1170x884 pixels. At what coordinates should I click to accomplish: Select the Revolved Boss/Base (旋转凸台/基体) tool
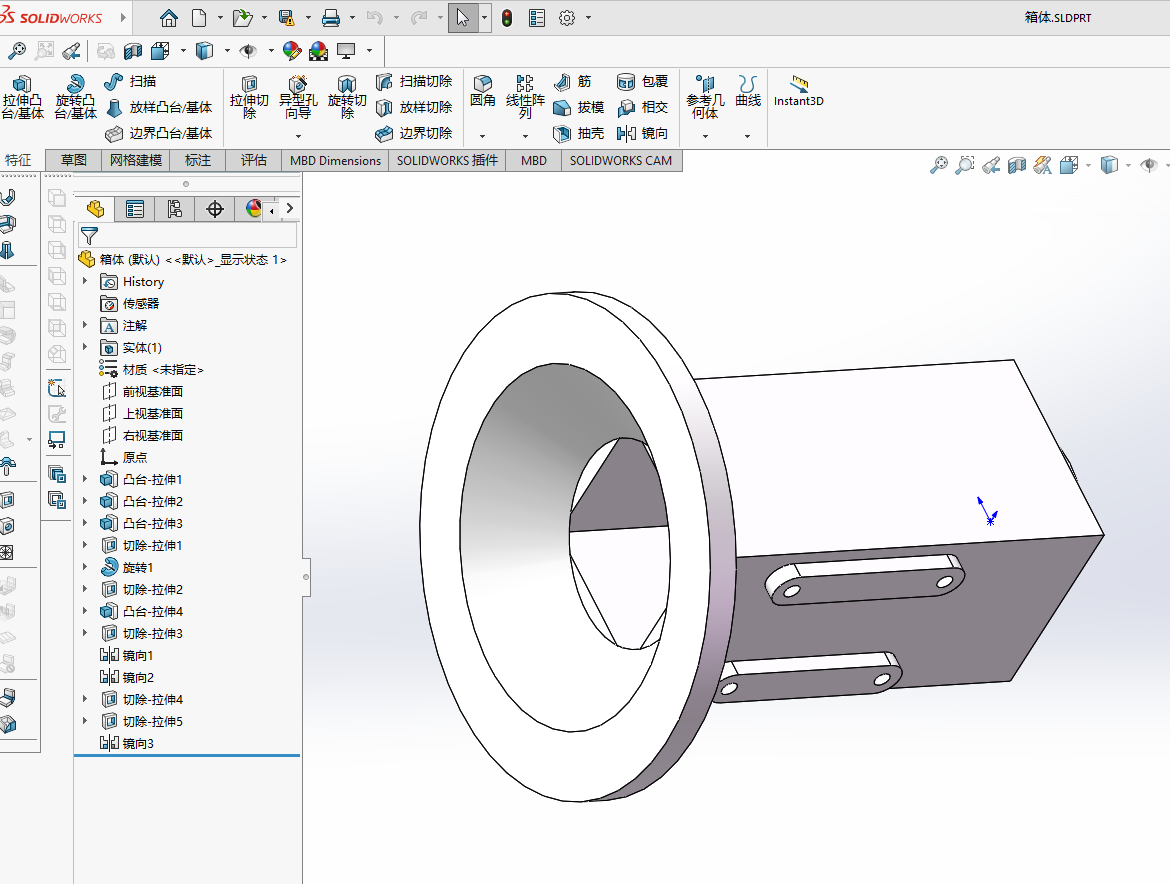[x=75, y=97]
